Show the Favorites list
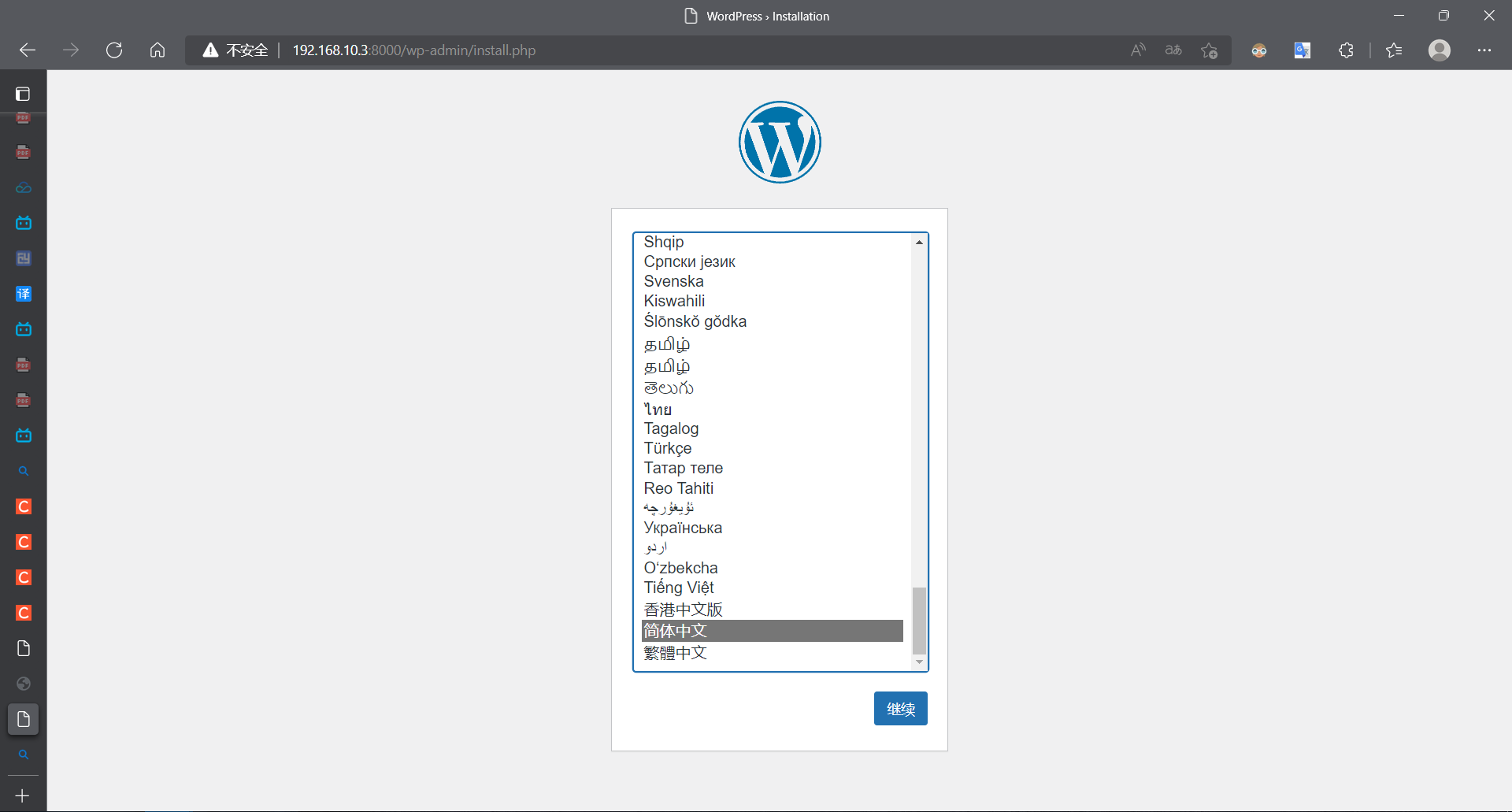The image size is (1512, 812). point(1394,50)
